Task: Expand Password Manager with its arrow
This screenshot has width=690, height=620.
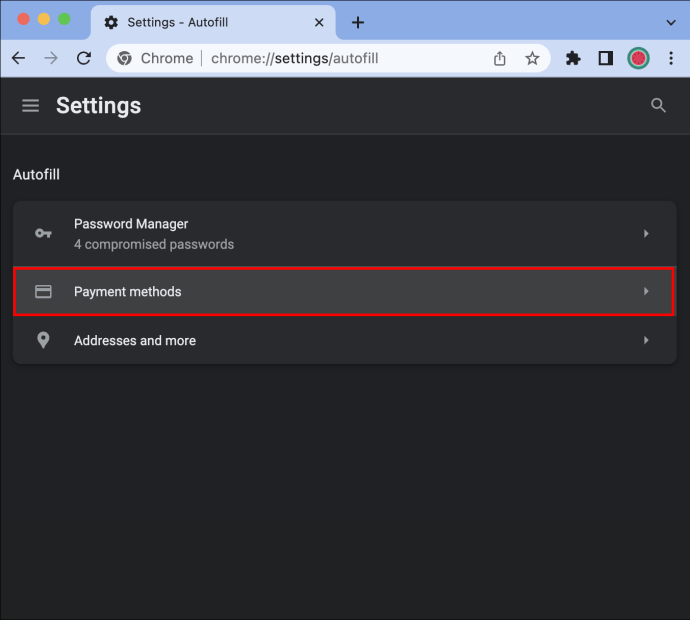Action: tap(646, 233)
